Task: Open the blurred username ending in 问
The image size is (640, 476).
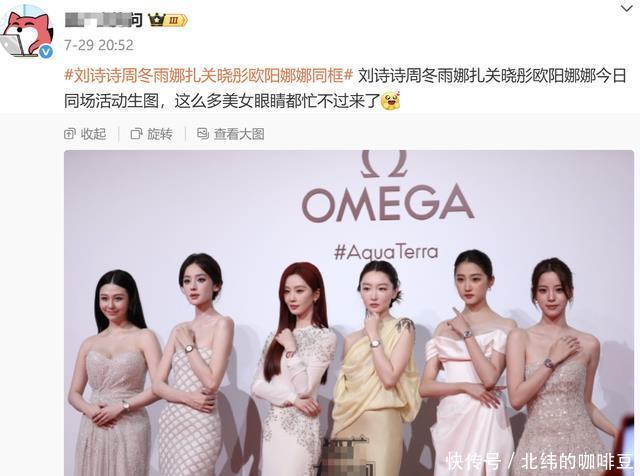Action: pos(104,20)
